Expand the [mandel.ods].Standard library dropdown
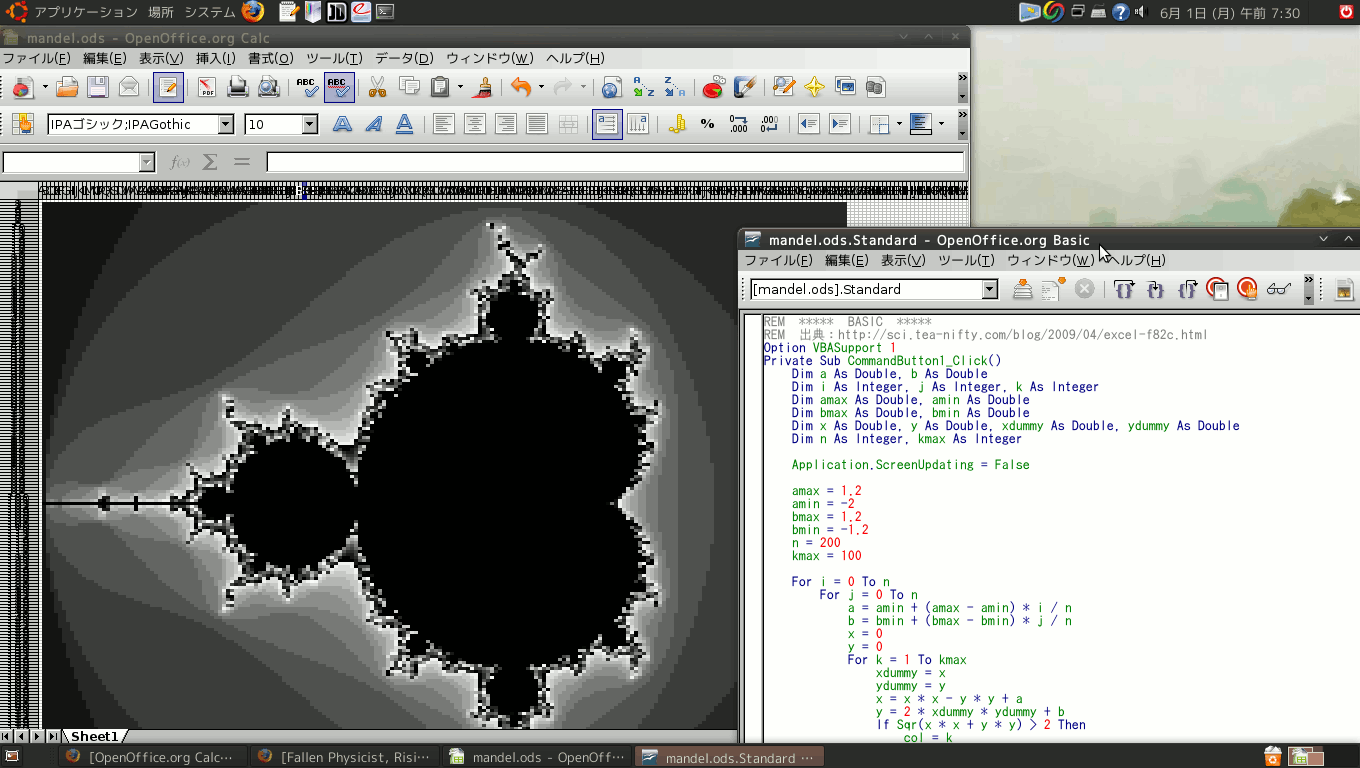Image resolution: width=1360 pixels, height=768 pixels. coord(989,290)
